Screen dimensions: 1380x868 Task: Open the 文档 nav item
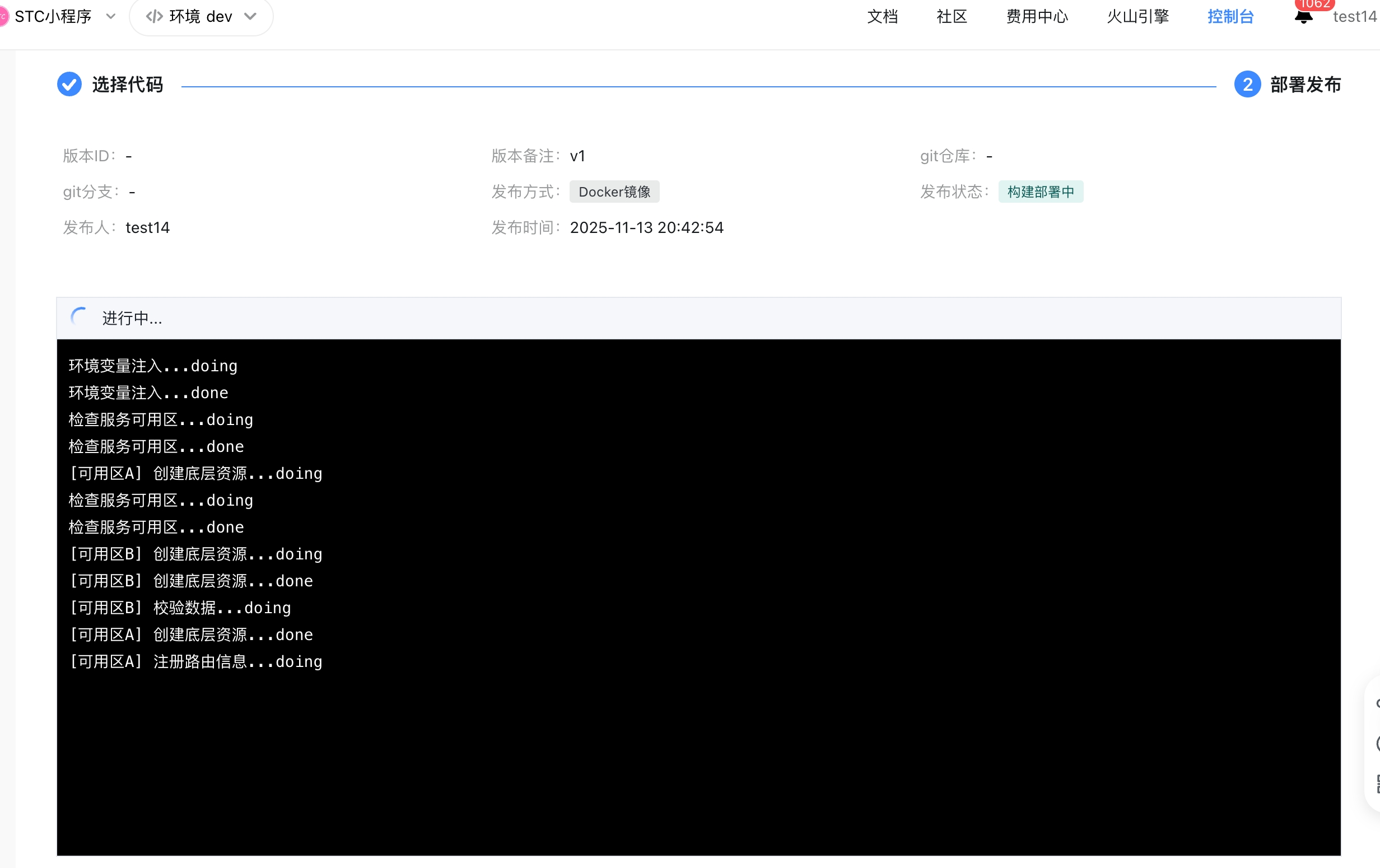[882, 17]
